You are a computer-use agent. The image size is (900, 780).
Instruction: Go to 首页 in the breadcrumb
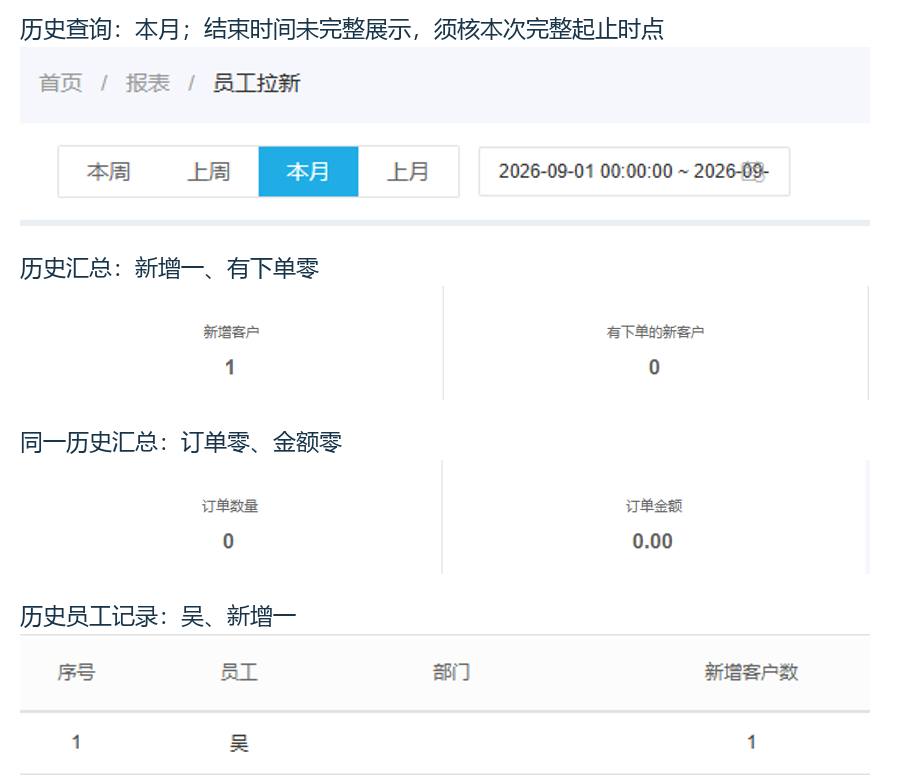(x=61, y=83)
